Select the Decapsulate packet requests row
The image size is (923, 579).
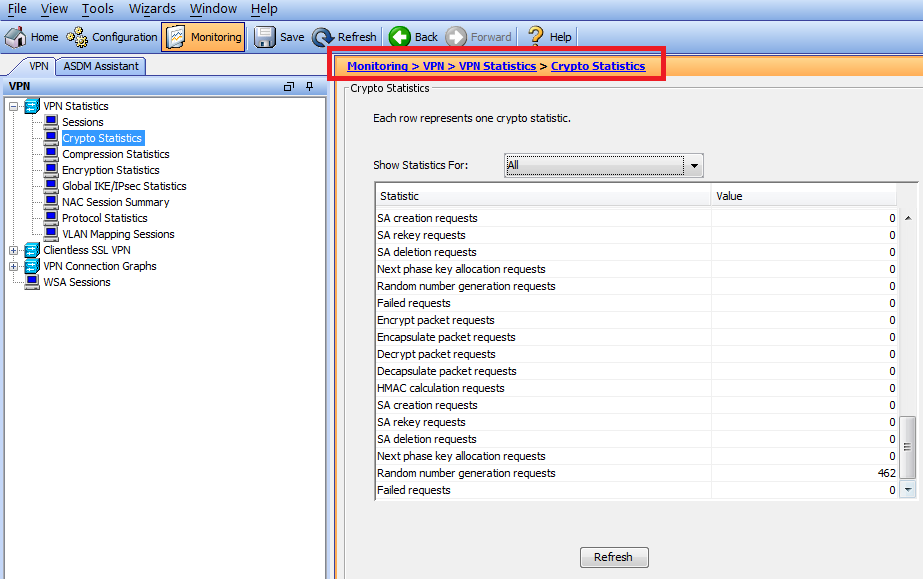click(636, 371)
